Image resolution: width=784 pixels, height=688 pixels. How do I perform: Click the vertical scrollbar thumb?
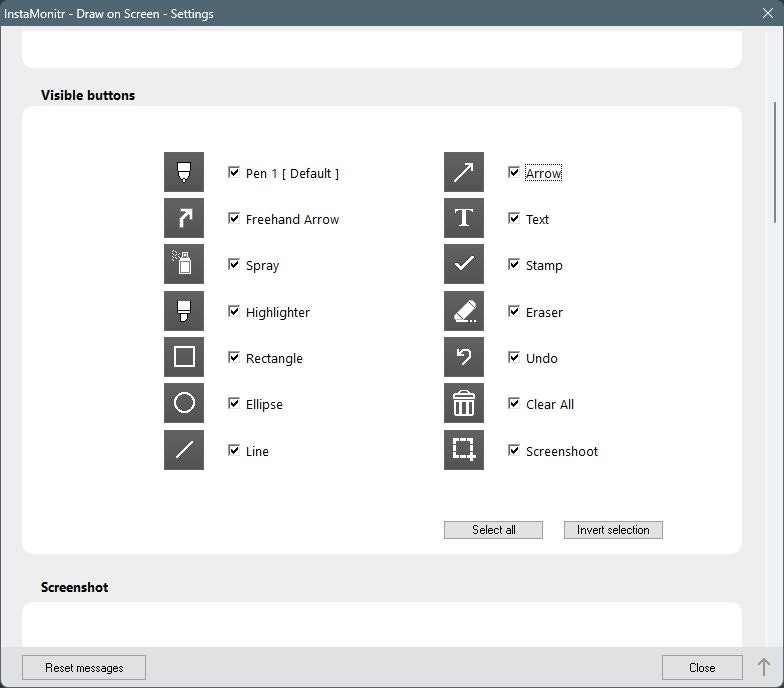(x=775, y=162)
